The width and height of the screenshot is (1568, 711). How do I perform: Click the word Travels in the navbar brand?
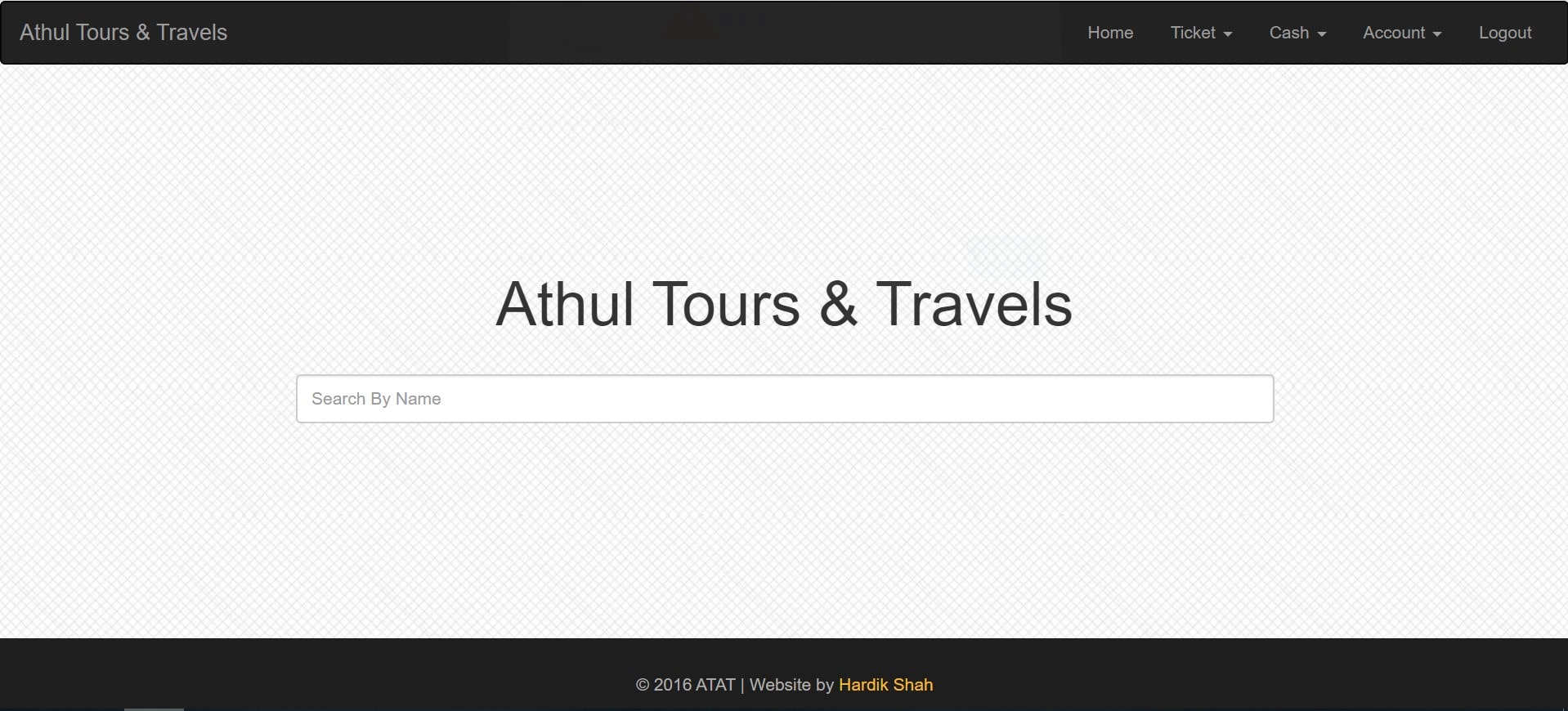pyautogui.click(x=191, y=33)
